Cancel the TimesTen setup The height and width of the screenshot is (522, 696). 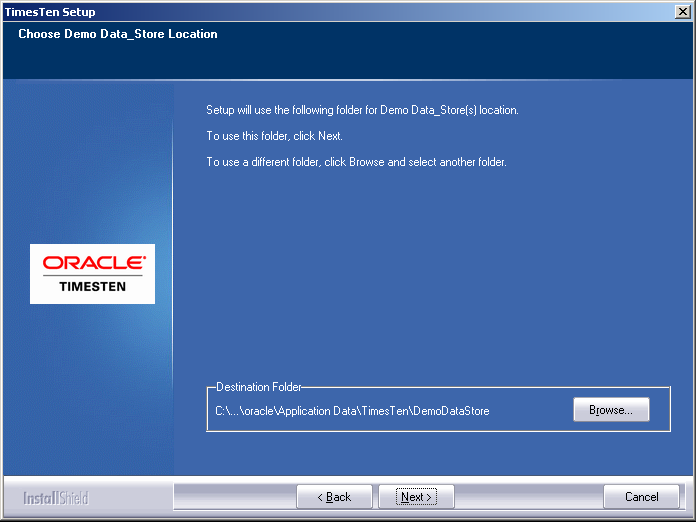[x=641, y=496]
